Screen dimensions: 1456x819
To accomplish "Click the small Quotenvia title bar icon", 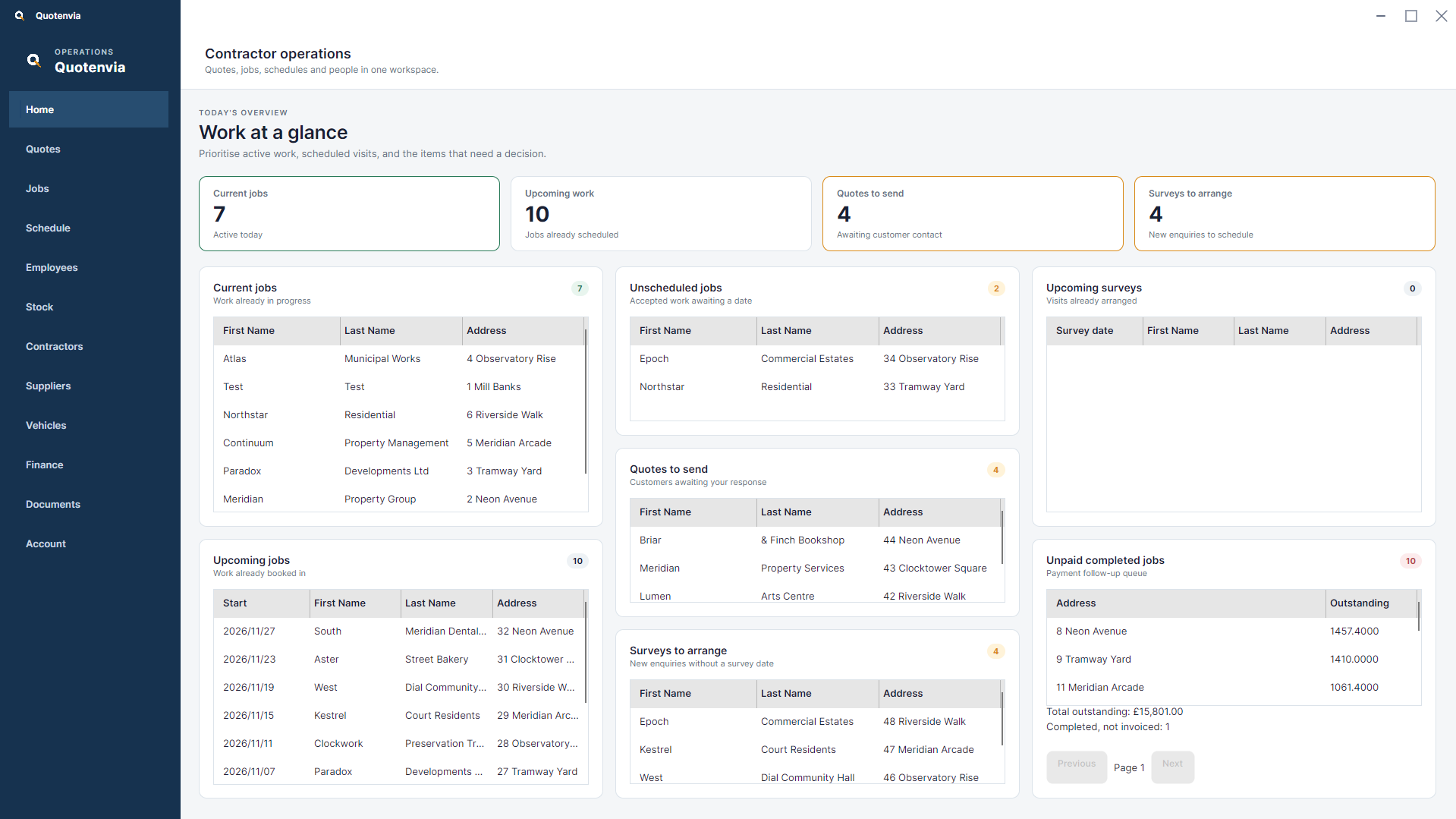I will [x=20, y=15].
